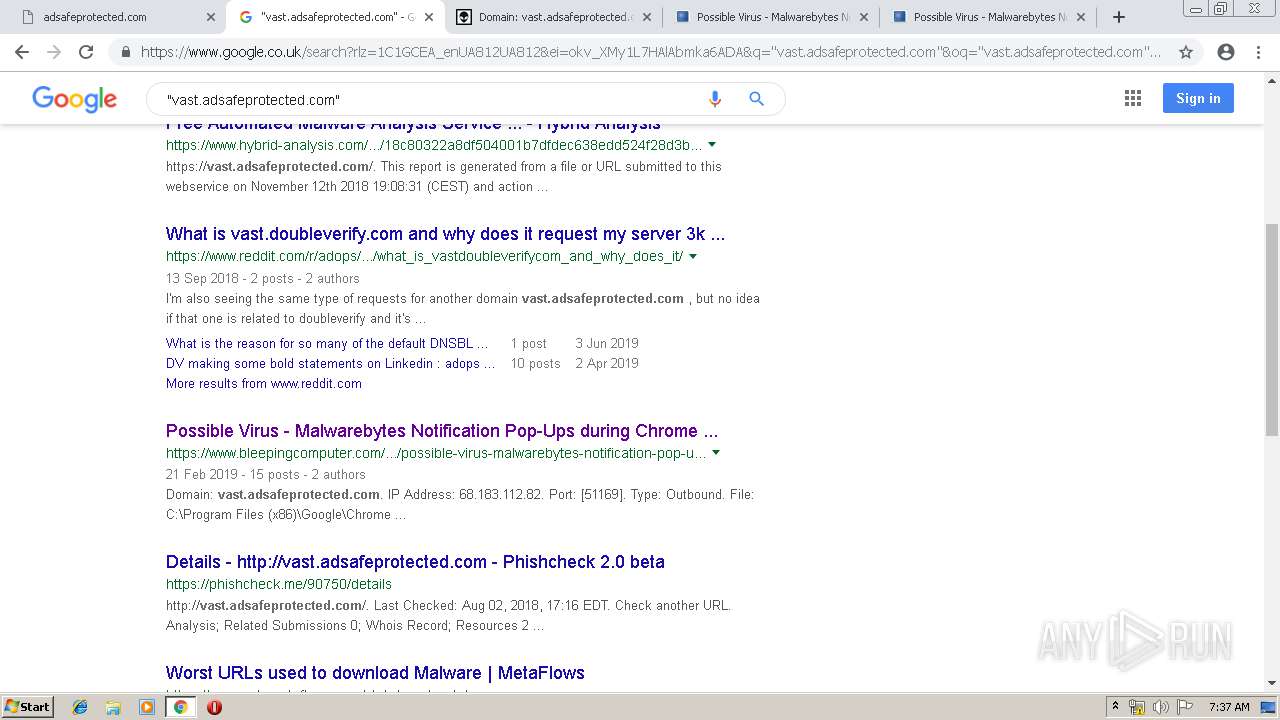
Task: Open default DNSBL reddit sublink
Action: [327, 343]
